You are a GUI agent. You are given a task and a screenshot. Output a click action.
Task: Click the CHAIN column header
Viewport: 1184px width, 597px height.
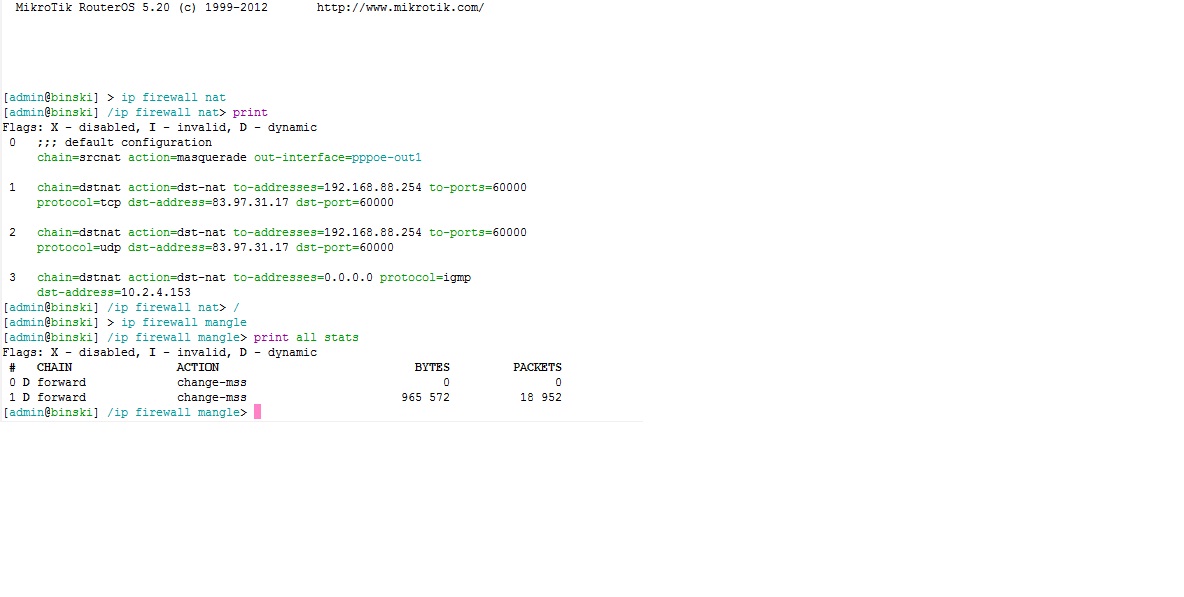click(54, 367)
